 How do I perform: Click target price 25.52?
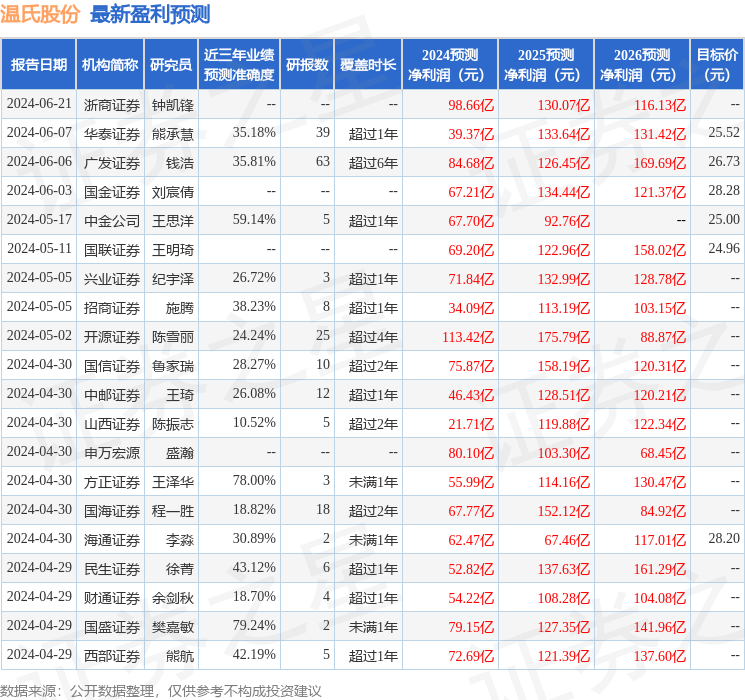[724, 132]
